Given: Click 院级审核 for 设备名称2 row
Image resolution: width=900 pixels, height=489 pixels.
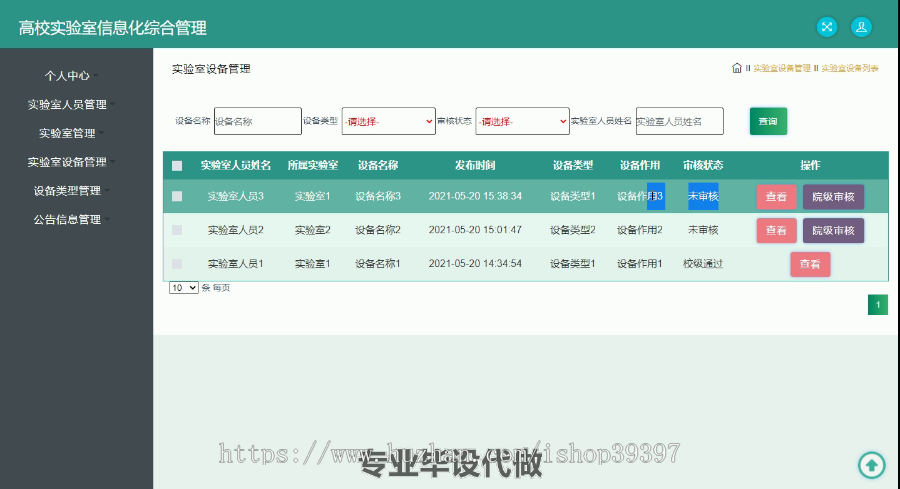Looking at the screenshot, I should click(833, 231).
